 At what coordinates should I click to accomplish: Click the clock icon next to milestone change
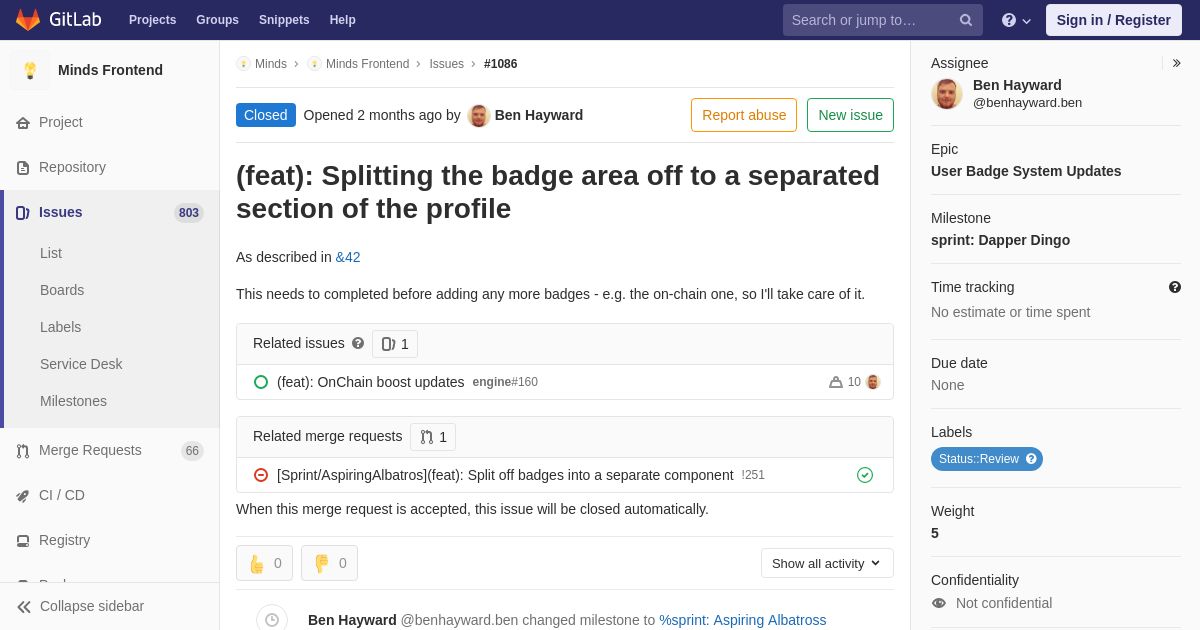click(272, 620)
